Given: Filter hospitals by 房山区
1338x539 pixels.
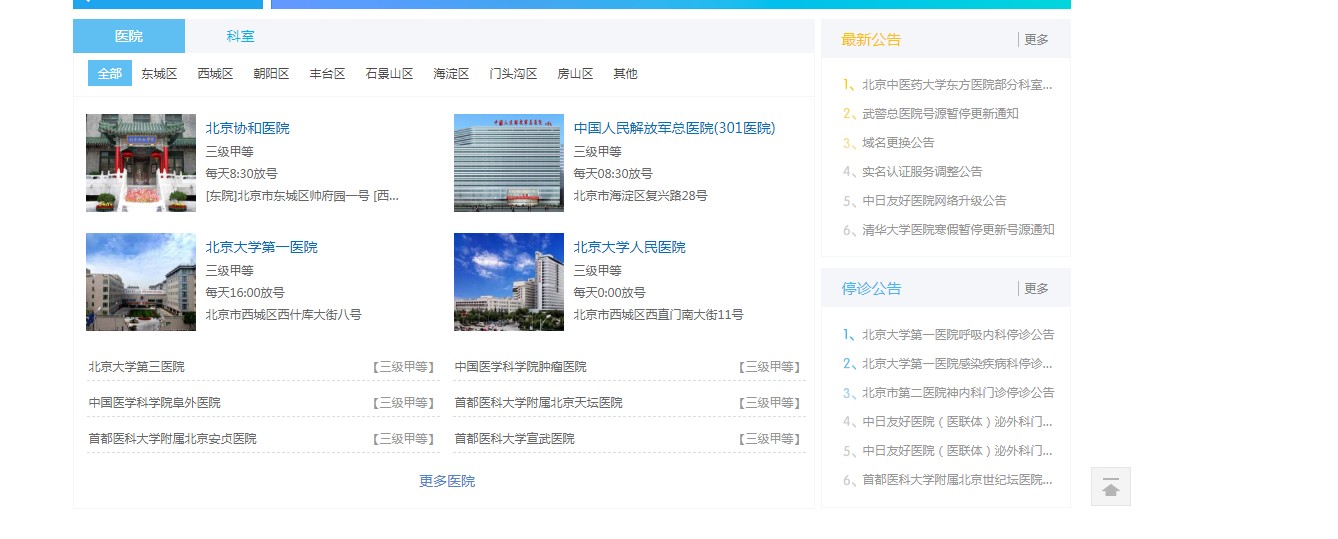Looking at the screenshot, I should point(575,73).
